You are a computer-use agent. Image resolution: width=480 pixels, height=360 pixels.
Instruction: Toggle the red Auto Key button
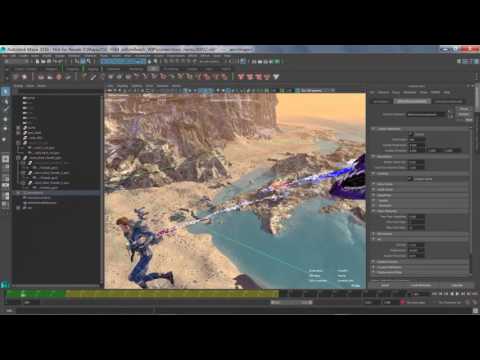[402, 302]
